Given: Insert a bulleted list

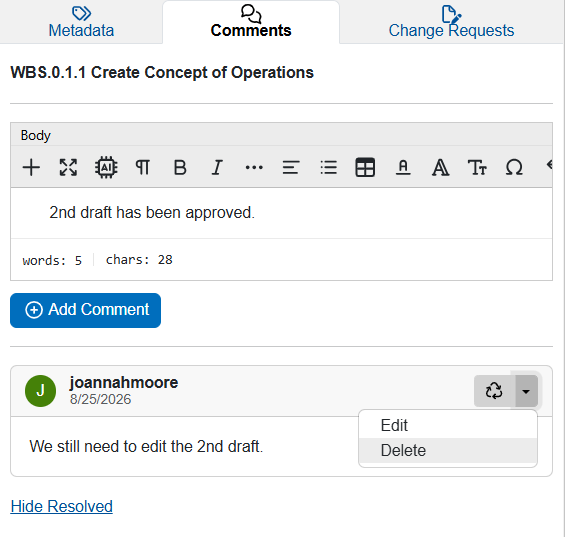Looking at the screenshot, I should [x=329, y=168].
